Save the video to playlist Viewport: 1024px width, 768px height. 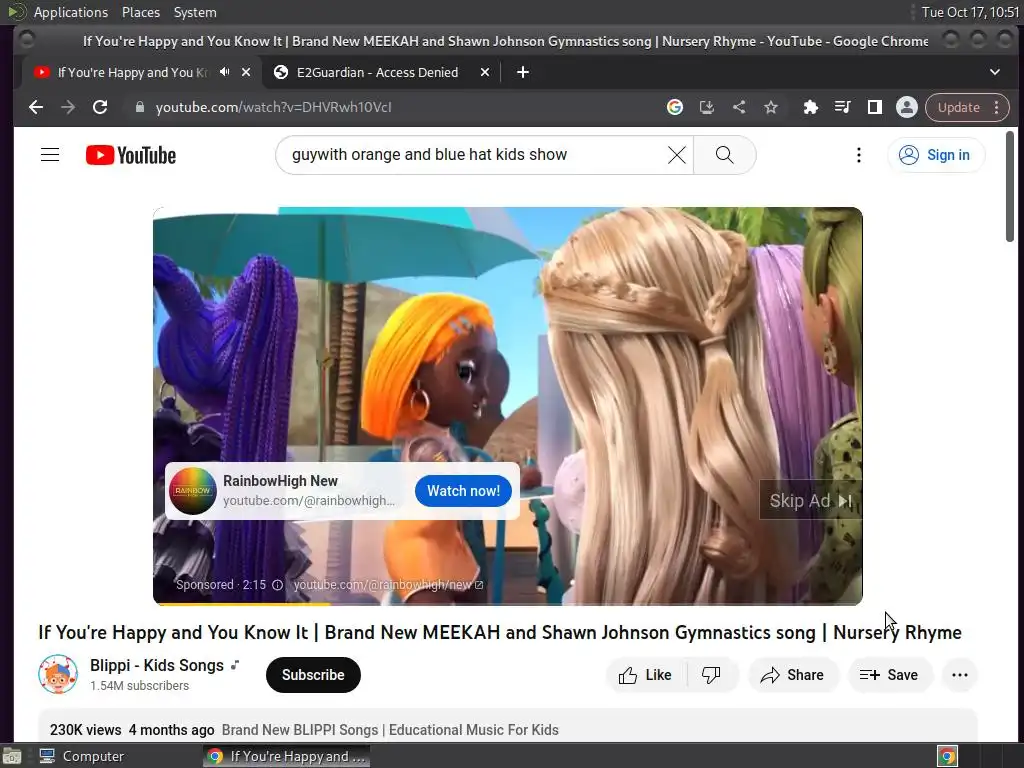(x=889, y=675)
